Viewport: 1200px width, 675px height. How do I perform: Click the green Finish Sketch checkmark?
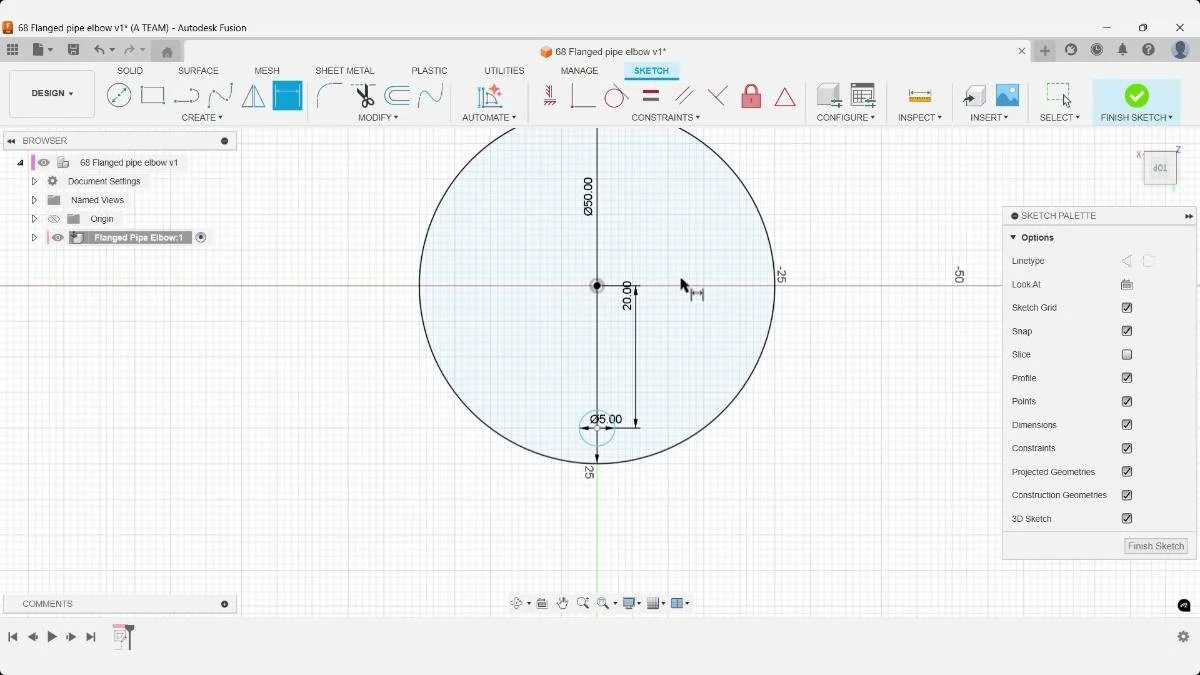pyautogui.click(x=1136, y=96)
